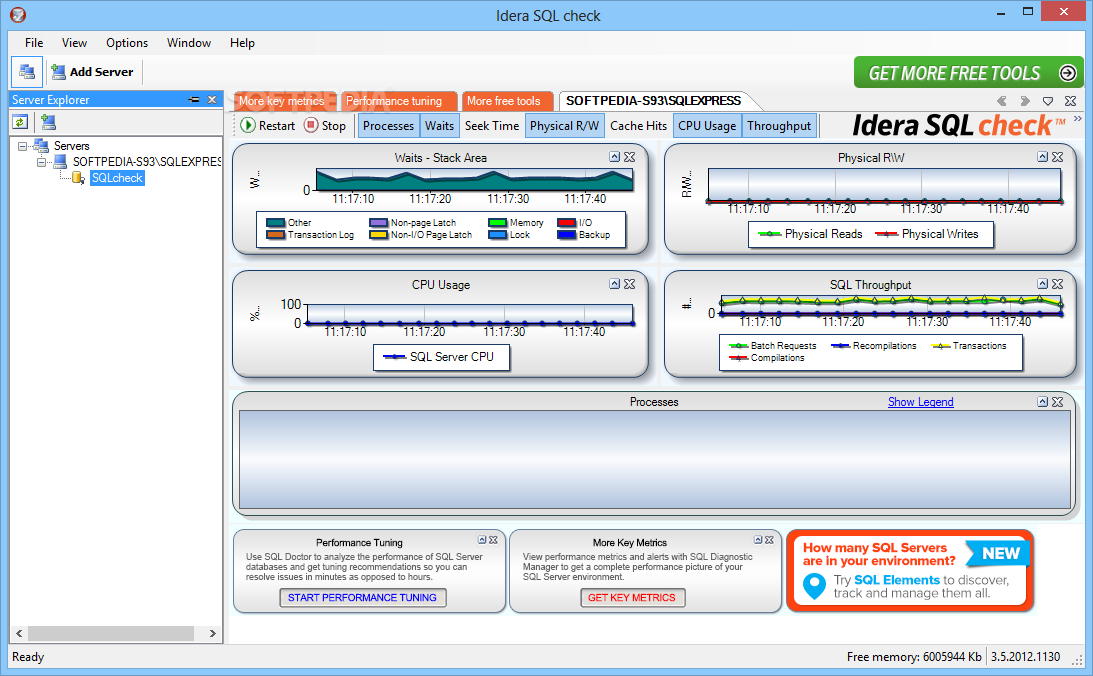Click the Add Server button
1093x676 pixels.
(x=92, y=72)
